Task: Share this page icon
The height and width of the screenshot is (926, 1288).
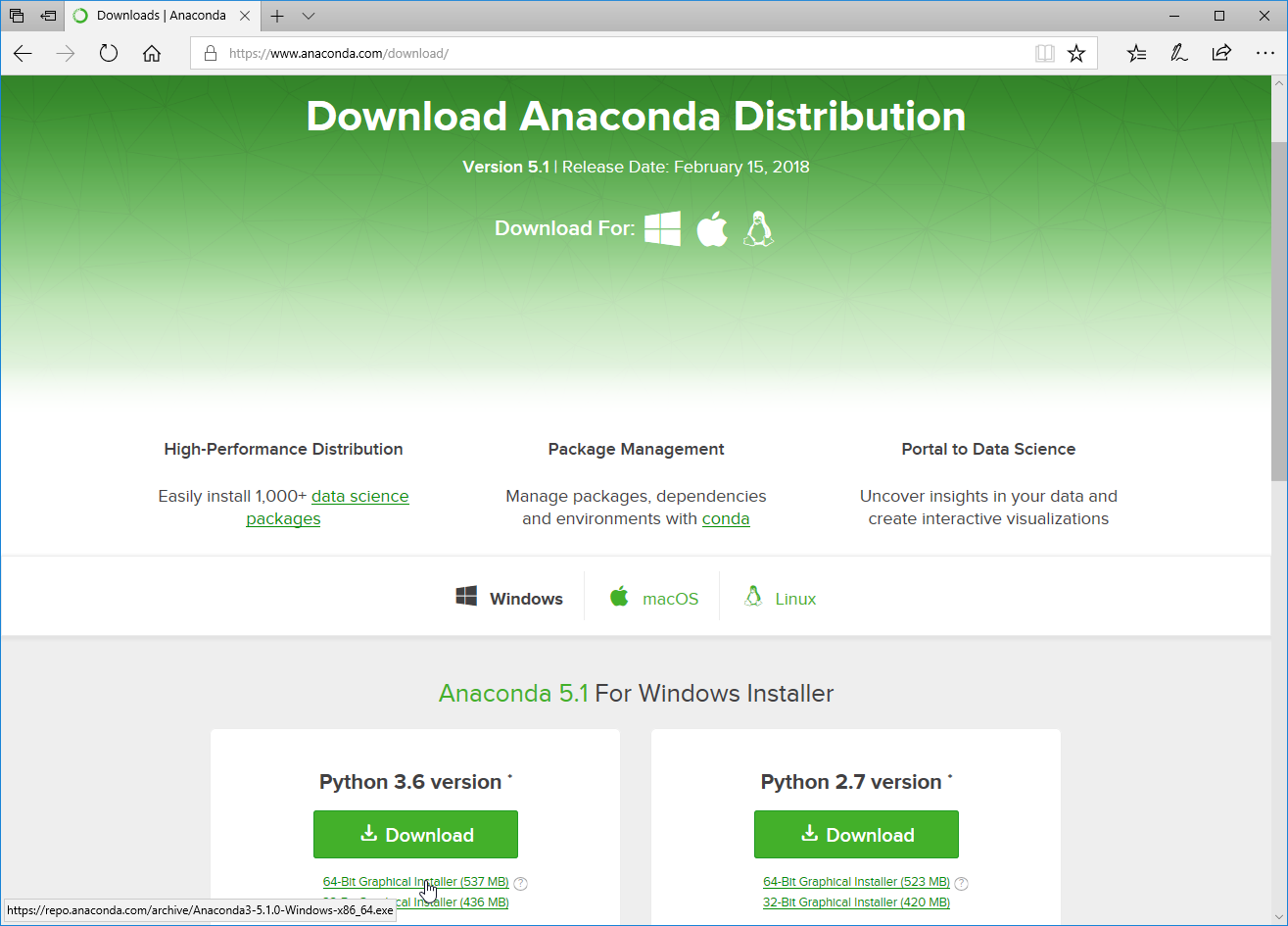Action: [x=1221, y=53]
